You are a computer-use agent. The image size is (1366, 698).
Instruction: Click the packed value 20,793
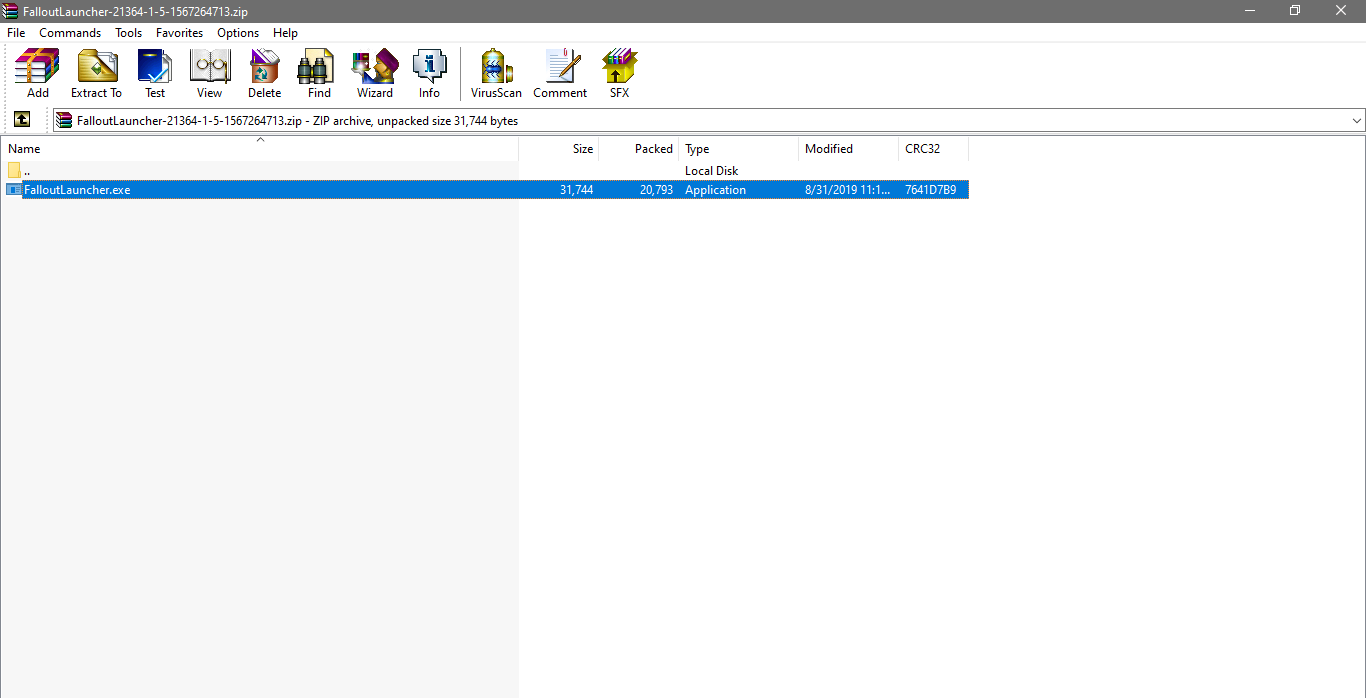coord(656,190)
